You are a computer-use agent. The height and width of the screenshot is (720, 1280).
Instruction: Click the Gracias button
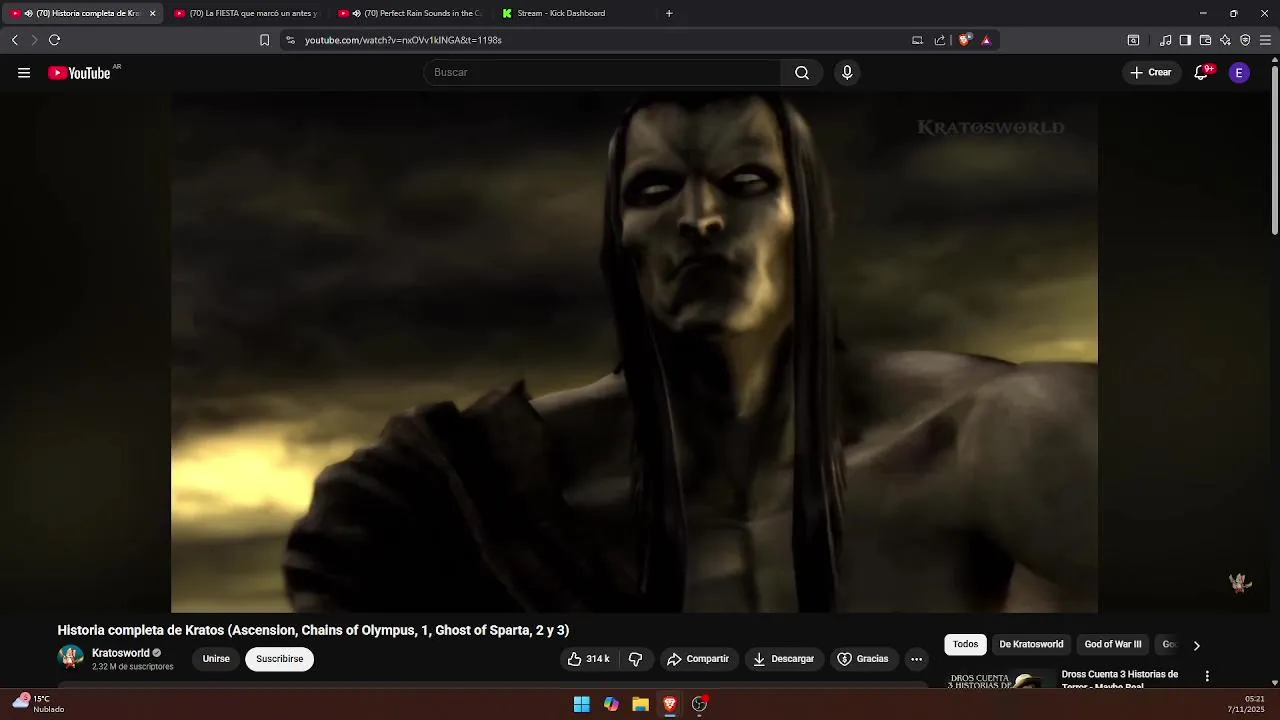click(x=863, y=659)
